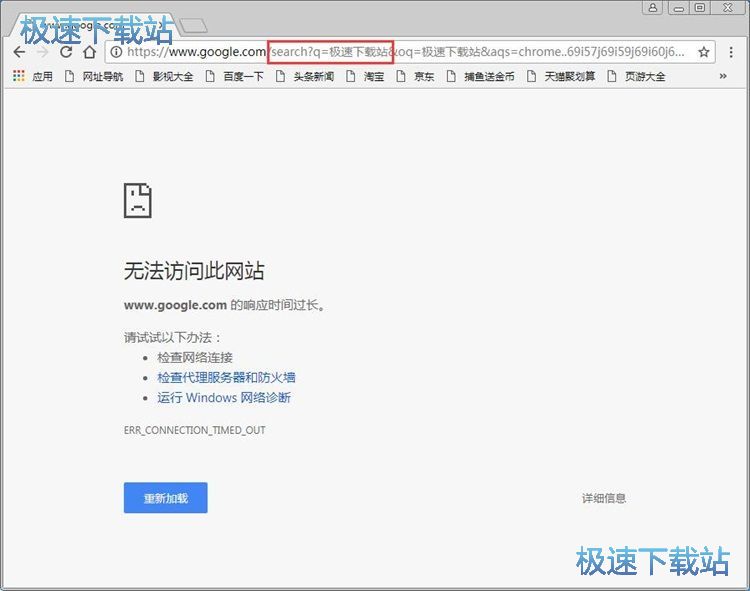
Task: Bookmark this page with the star icon
Action: click(704, 52)
